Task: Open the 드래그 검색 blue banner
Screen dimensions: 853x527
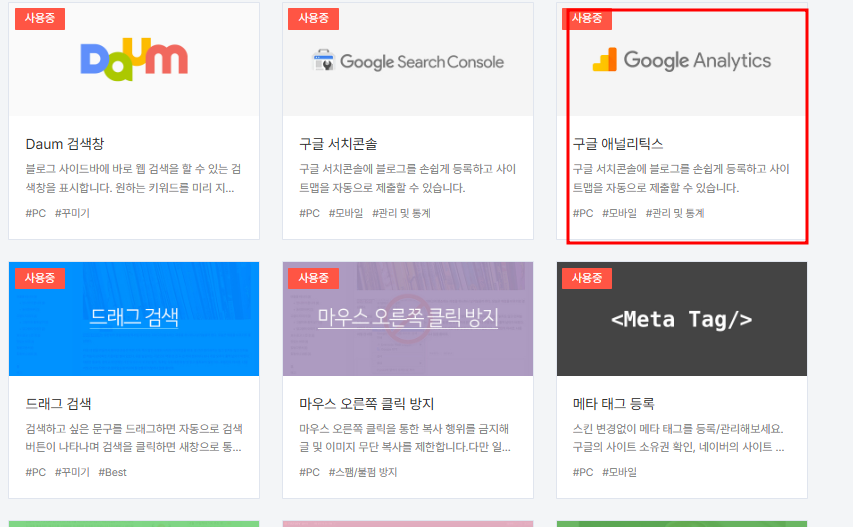Action: (x=134, y=319)
